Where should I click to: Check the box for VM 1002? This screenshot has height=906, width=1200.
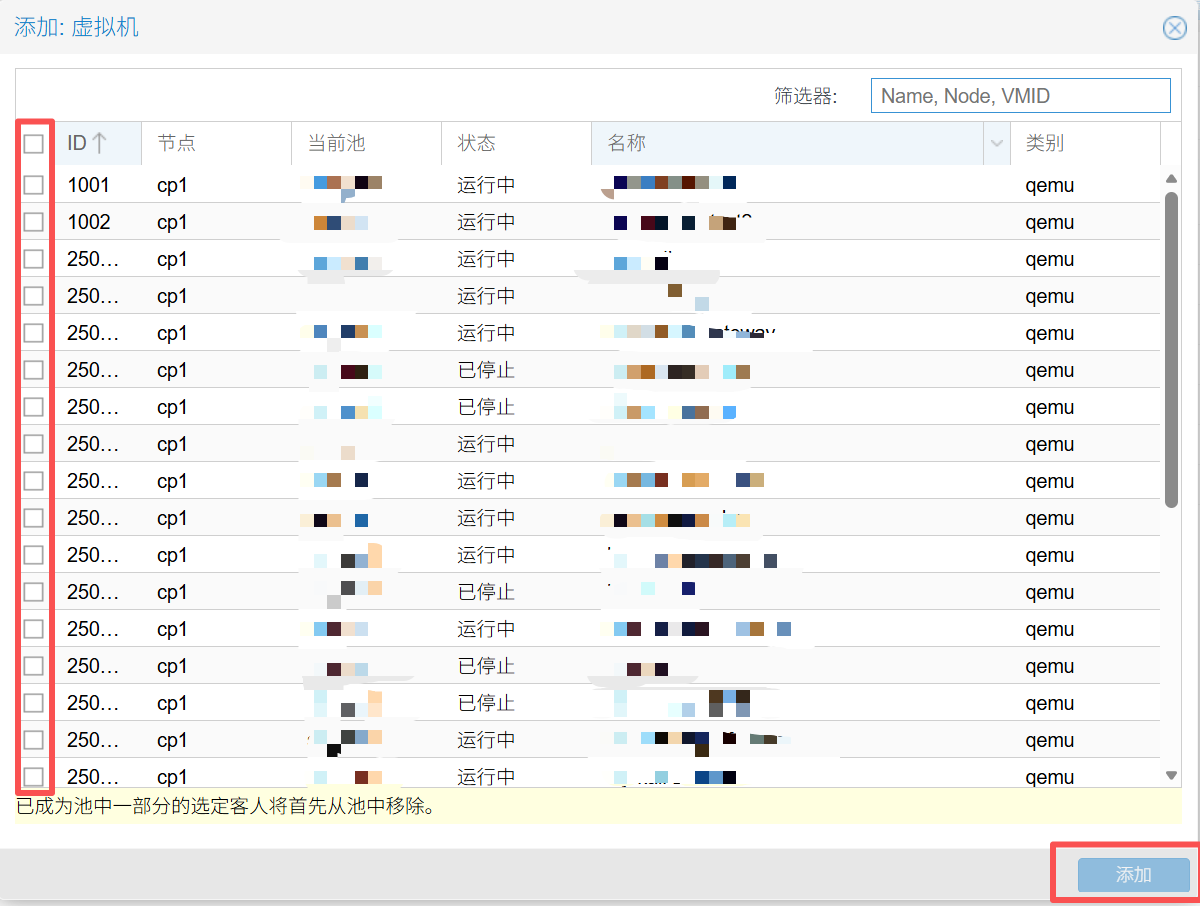click(34, 222)
